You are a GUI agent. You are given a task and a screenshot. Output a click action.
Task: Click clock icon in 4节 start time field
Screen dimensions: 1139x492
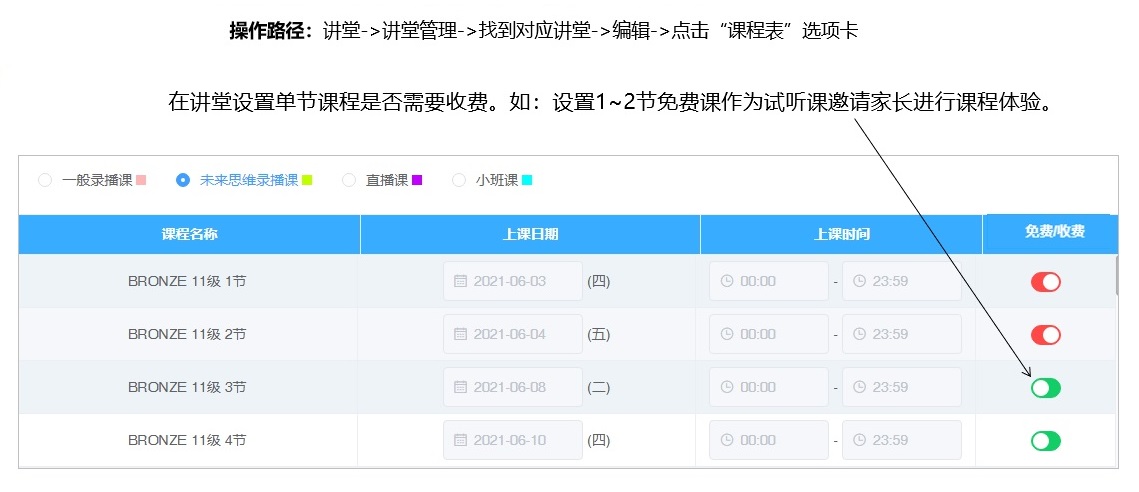pyautogui.click(x=726, y=440)
